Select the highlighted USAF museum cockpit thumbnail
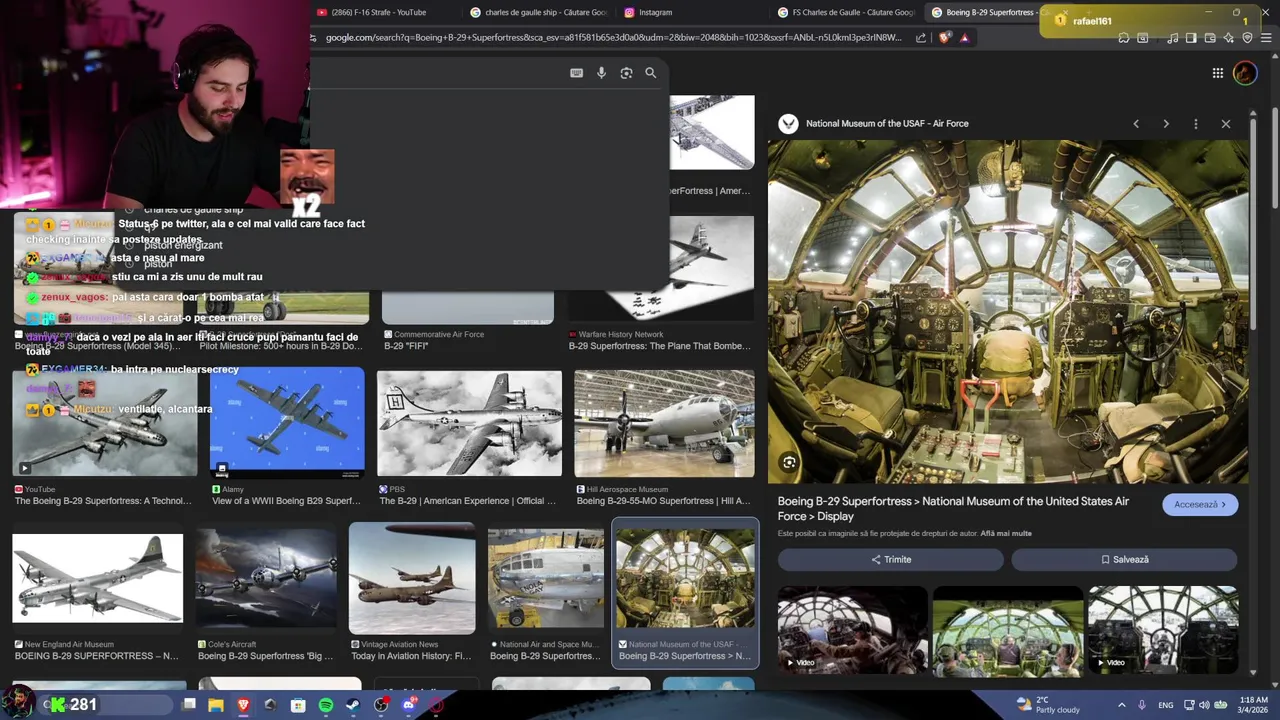Image resolution: width=1280 pixels, height=720 pixels. [685, 578]
